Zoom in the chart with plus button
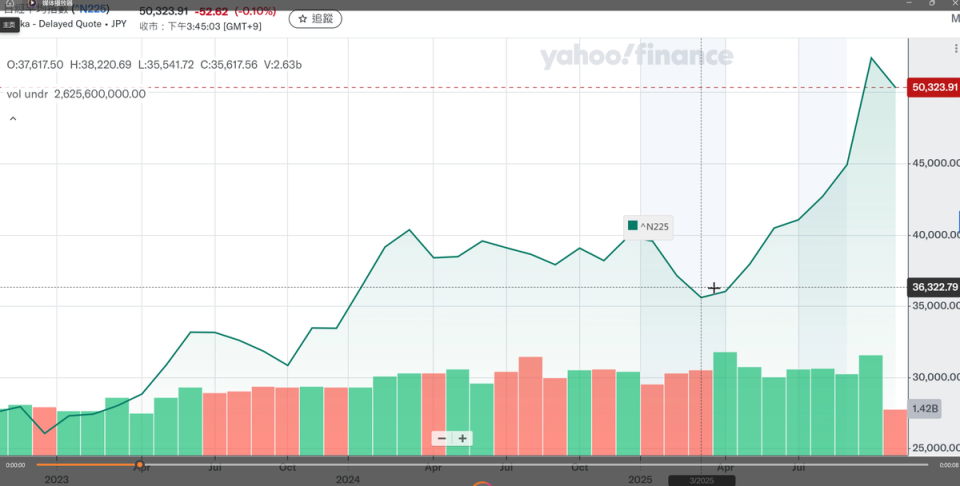The width and height of the screenshot is (960, 486). point(463,438)
